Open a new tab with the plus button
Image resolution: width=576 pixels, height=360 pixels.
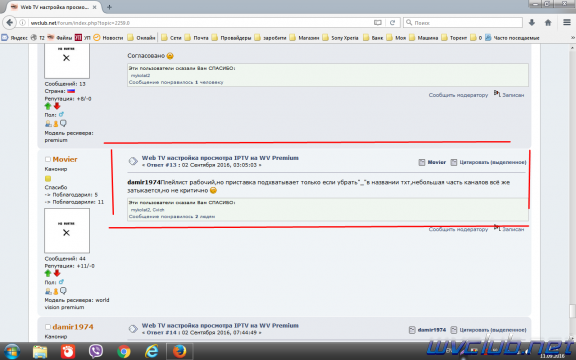tap(109, 7)
